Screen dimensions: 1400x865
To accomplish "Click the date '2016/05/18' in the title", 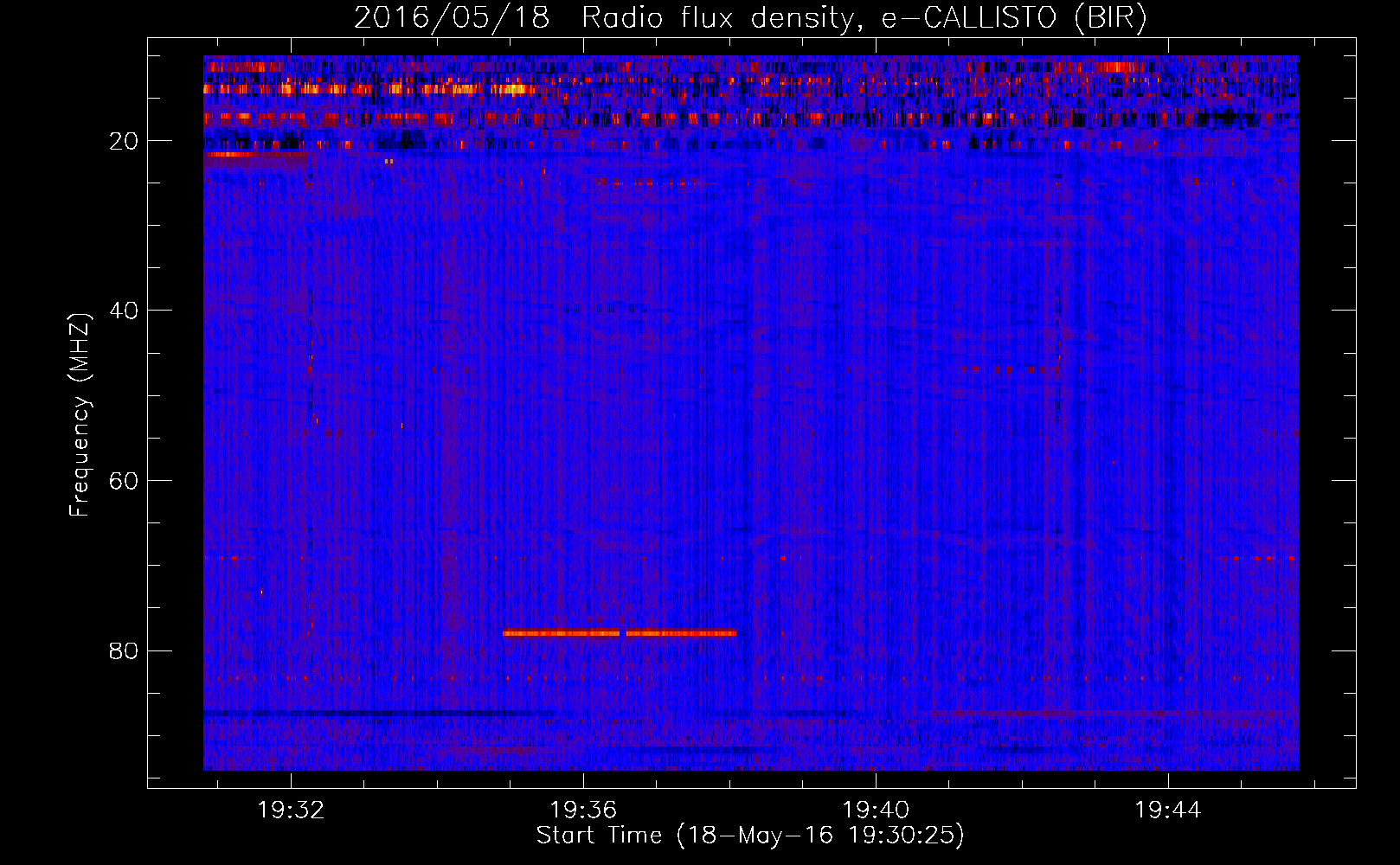I will 452,18.
